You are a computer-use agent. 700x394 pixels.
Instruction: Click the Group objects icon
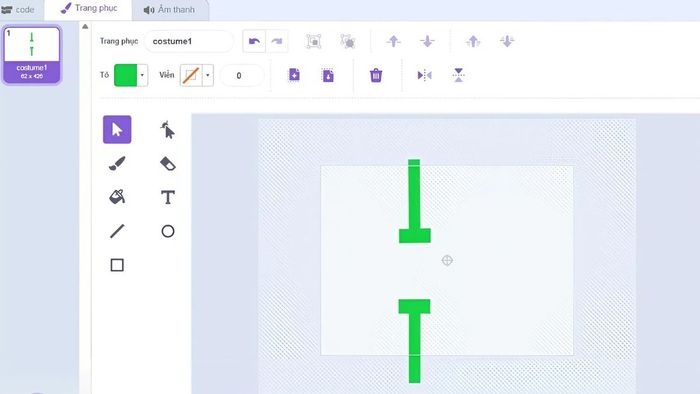pyautogui.click(x=314, y=41)
